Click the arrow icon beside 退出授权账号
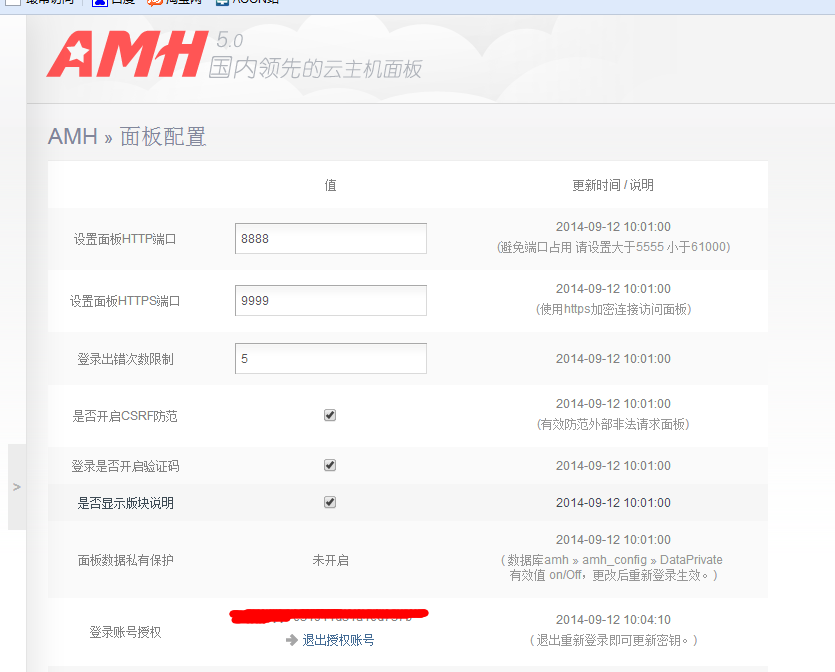The height and width of the screenshot is (672, 835). (x=292, y=640)
